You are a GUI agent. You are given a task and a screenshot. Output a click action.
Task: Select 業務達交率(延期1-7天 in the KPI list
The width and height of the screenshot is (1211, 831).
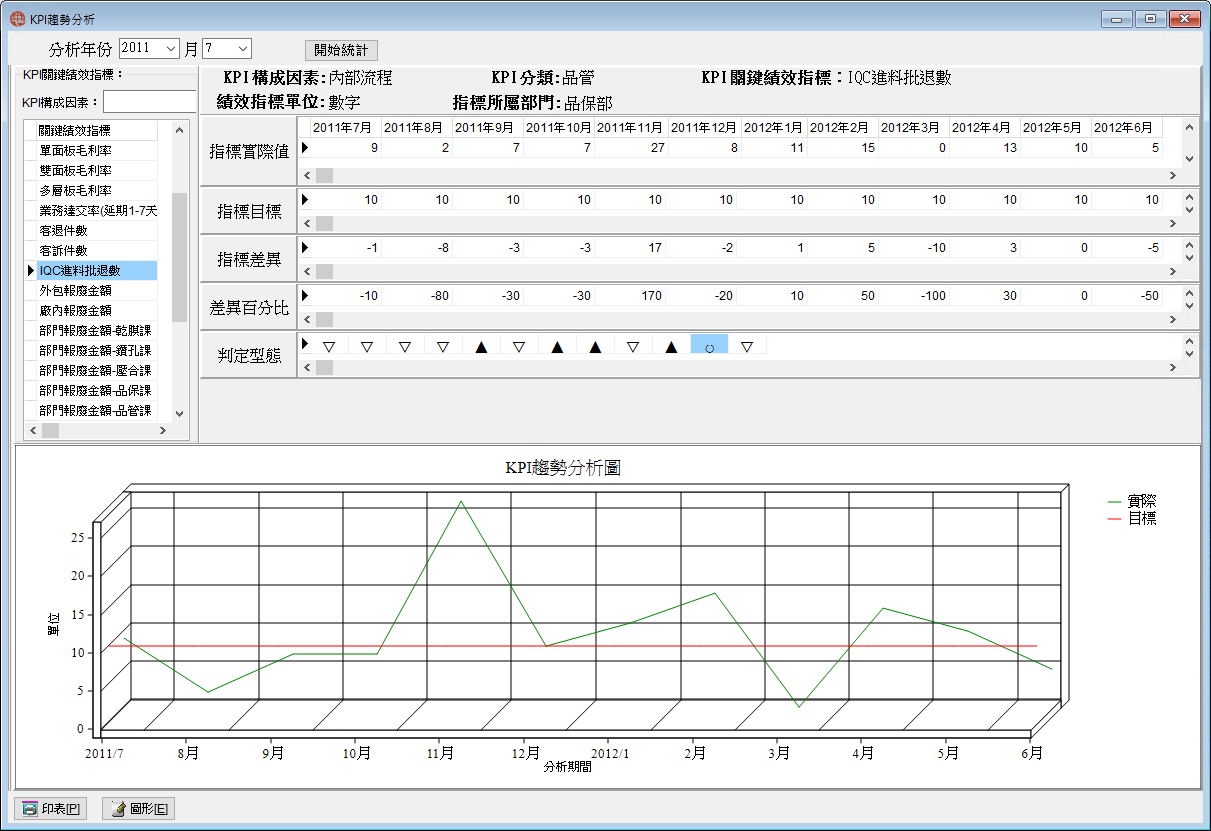coord(97,210)
